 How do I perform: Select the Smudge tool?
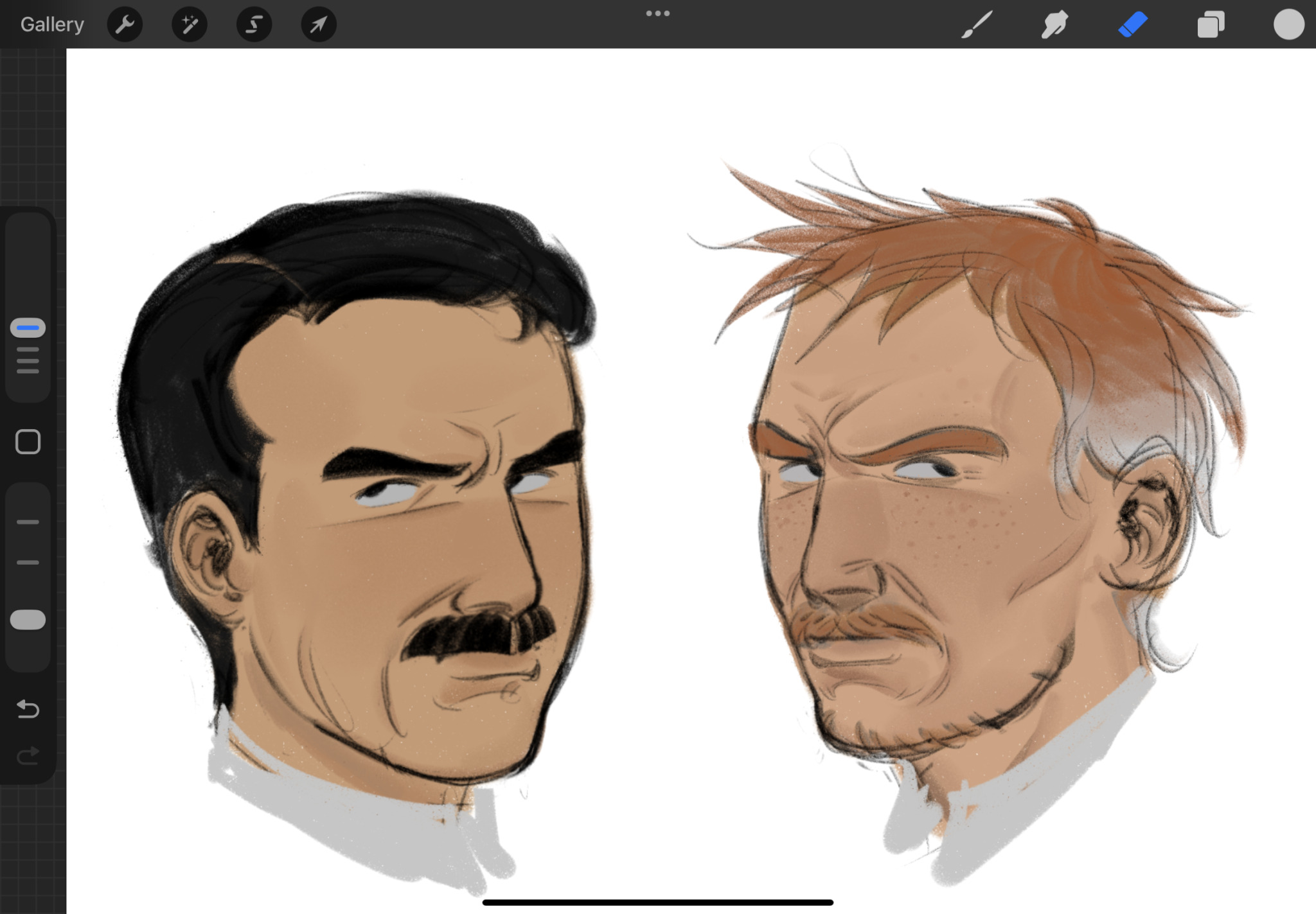click(x=1054, y=24)
